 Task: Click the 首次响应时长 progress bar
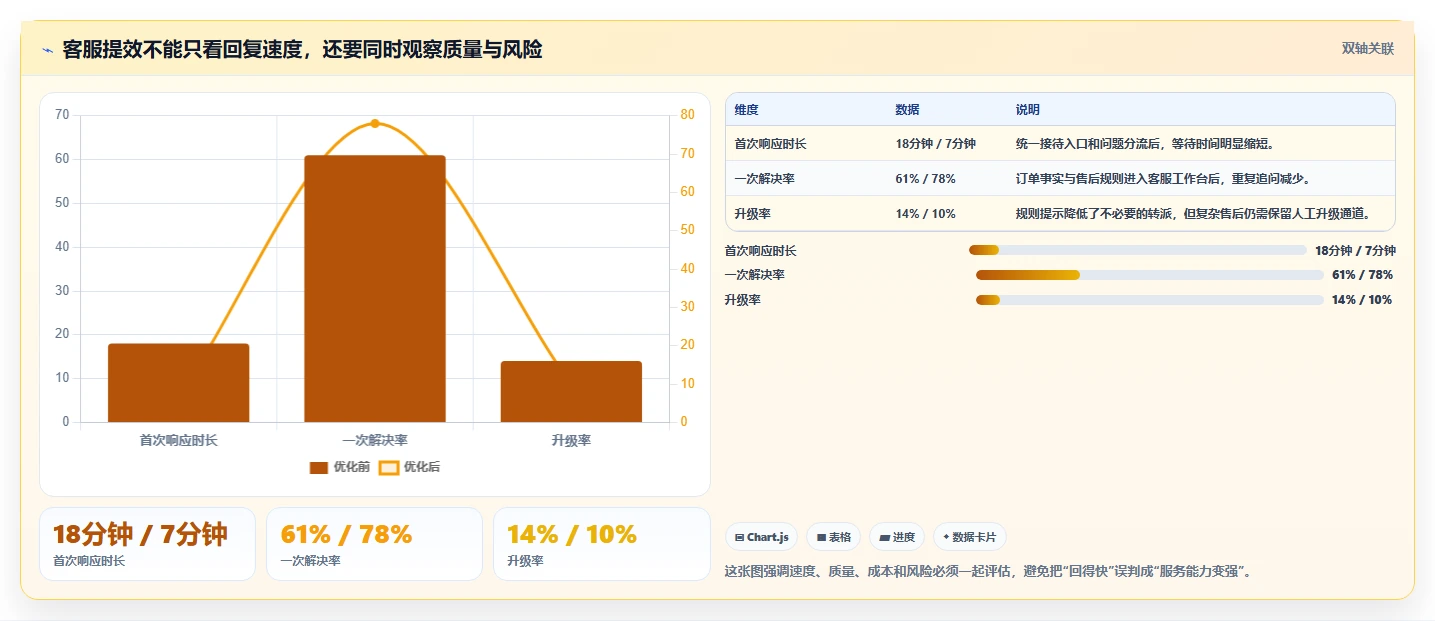[1138, 250]
